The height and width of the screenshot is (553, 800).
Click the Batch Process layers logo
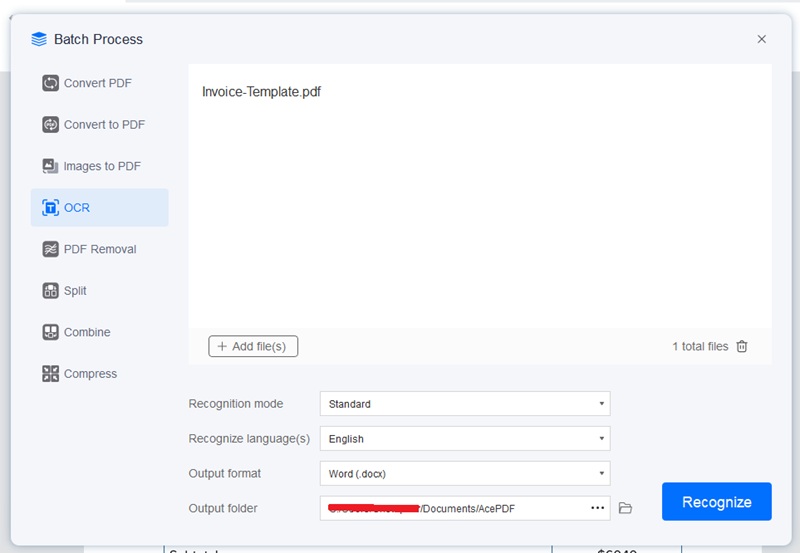tap(39, 39)
